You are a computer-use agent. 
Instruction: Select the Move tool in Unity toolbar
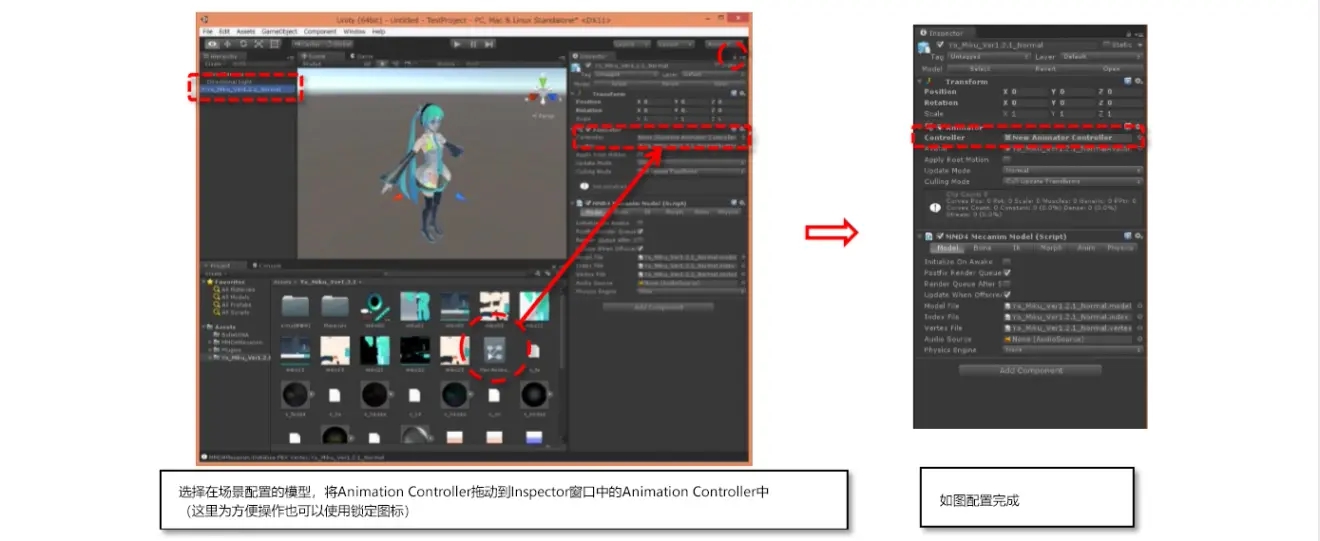click(x=228, y=43)
